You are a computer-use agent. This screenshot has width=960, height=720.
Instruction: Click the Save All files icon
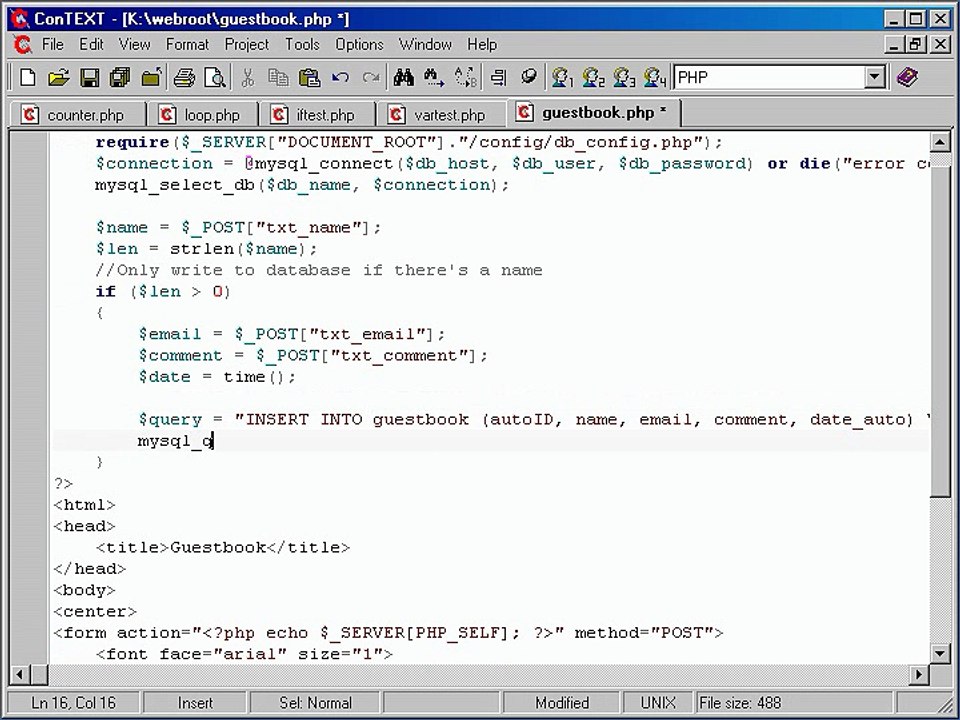[120, 78]
